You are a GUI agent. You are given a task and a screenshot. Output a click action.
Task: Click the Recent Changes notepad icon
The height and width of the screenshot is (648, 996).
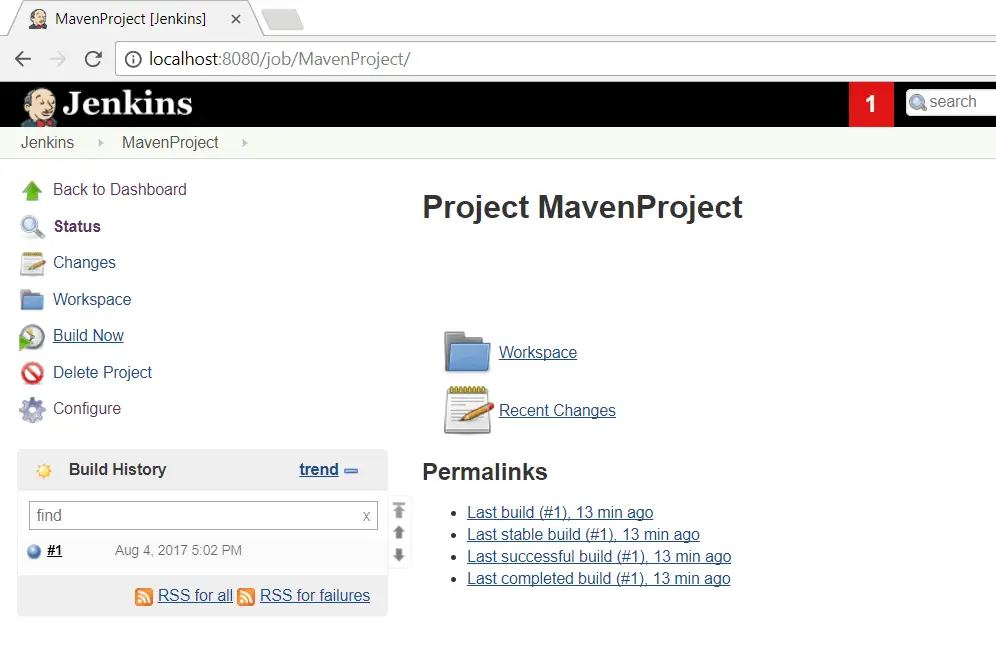click(x=468, y=410)
